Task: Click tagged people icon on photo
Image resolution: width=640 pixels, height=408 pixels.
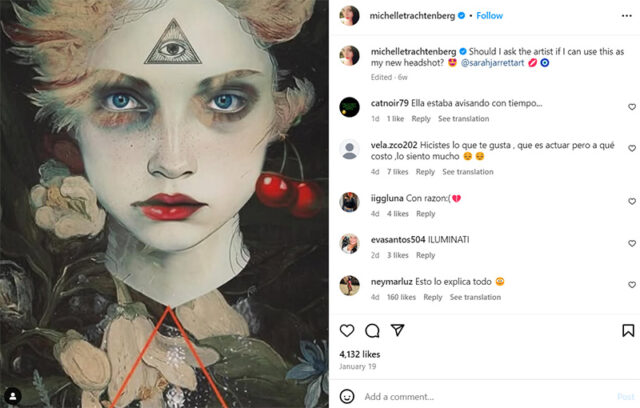Action: click(x=14, y=394)
